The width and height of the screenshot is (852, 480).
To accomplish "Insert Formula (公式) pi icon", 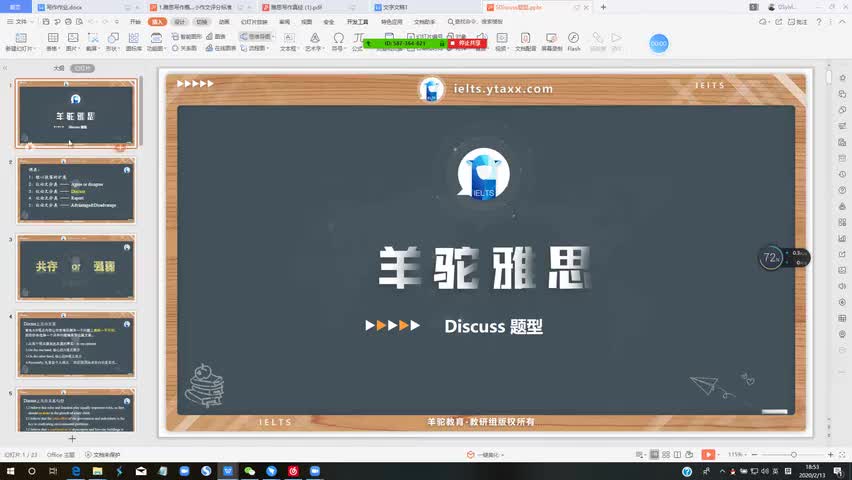I will (358, 38).
